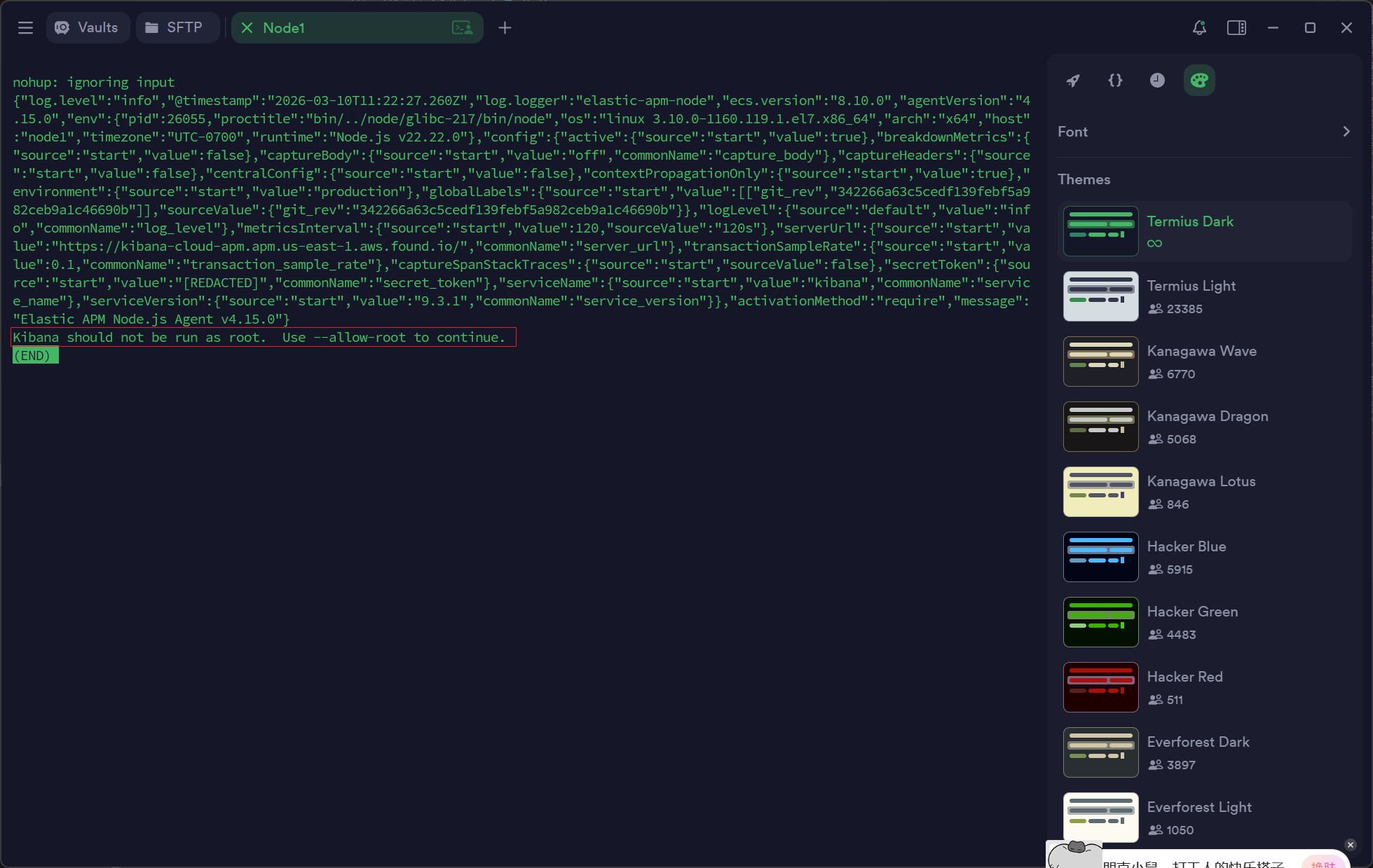The width and height of the screenshot is (1373, 868).
Task: Select the Kanagawa Wave theme
Action: click(1201, 351)
